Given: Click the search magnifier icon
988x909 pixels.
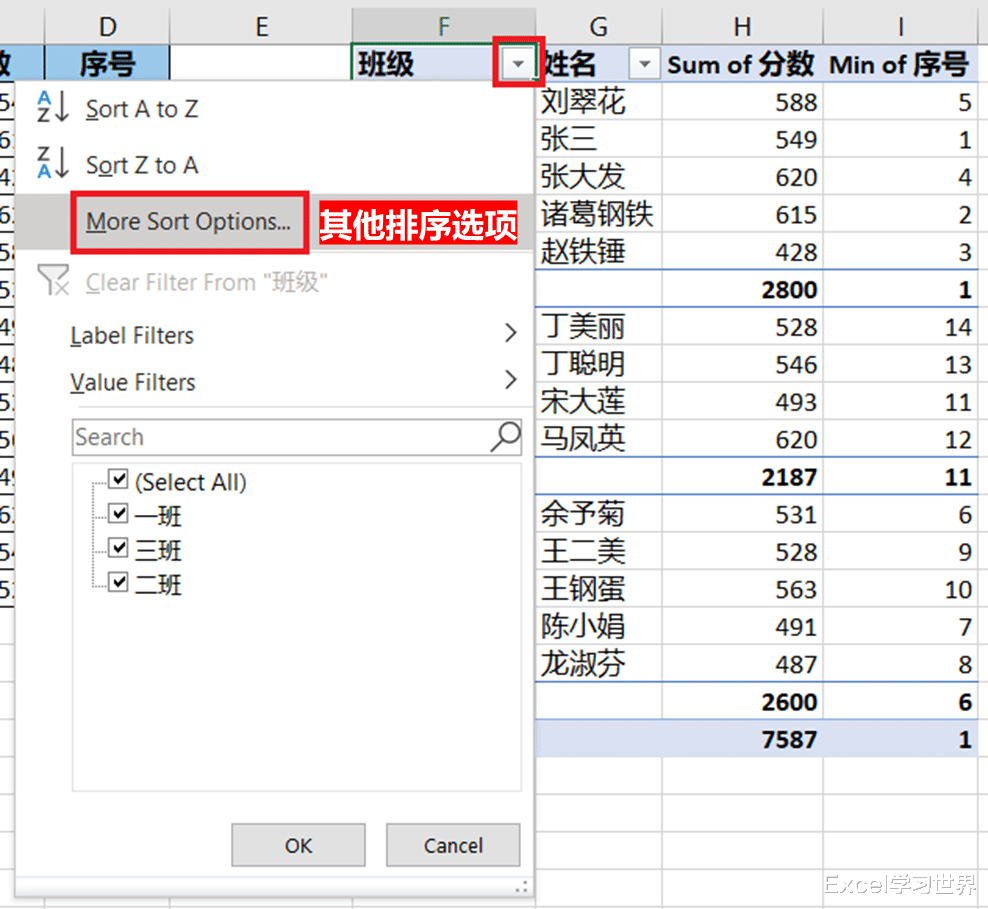Looking at the screenshot, I should [506, 437].
